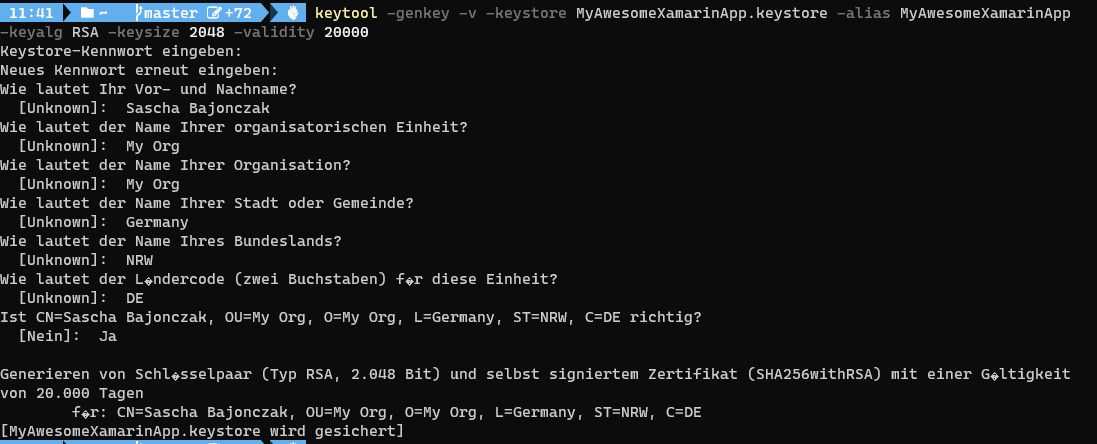The height and width of the screenshot is (444, 1097).
Task: Click the NRW state answer
Action: click(x=139, y=260)
